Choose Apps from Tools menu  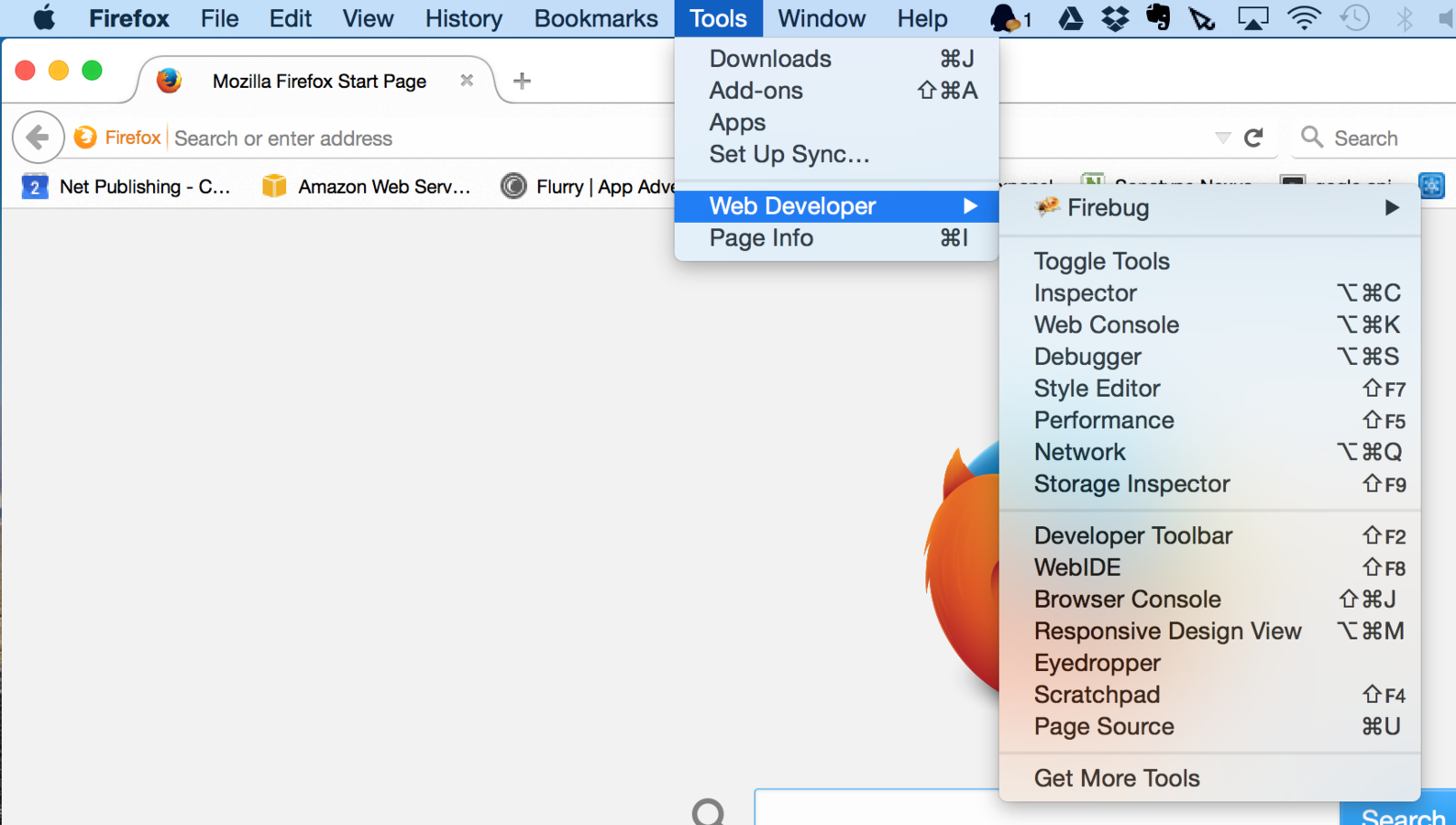pos(836,123)
